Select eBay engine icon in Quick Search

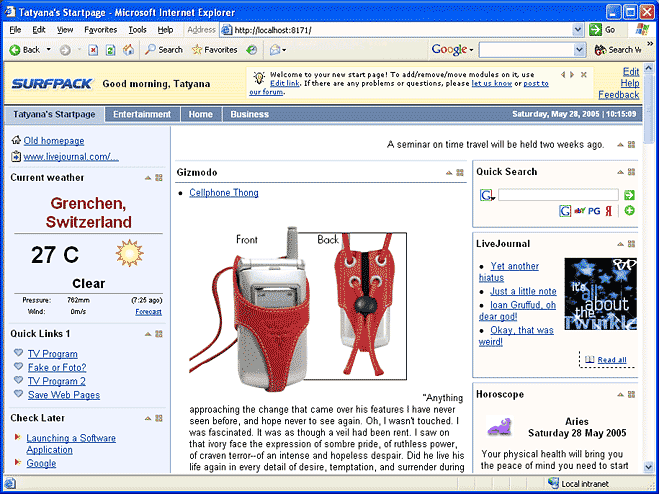coord(580,211)
